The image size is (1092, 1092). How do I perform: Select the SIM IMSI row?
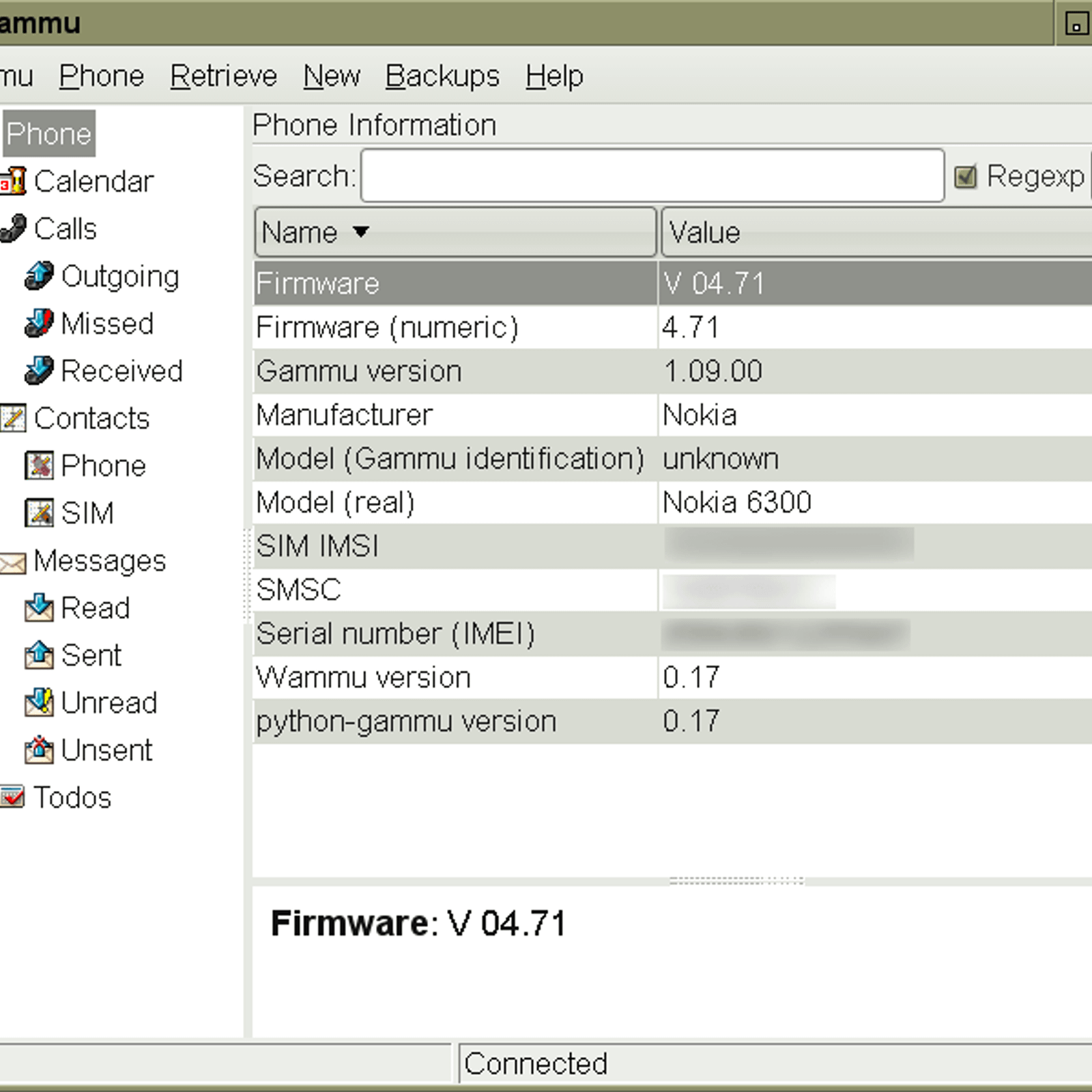point(672,546)
